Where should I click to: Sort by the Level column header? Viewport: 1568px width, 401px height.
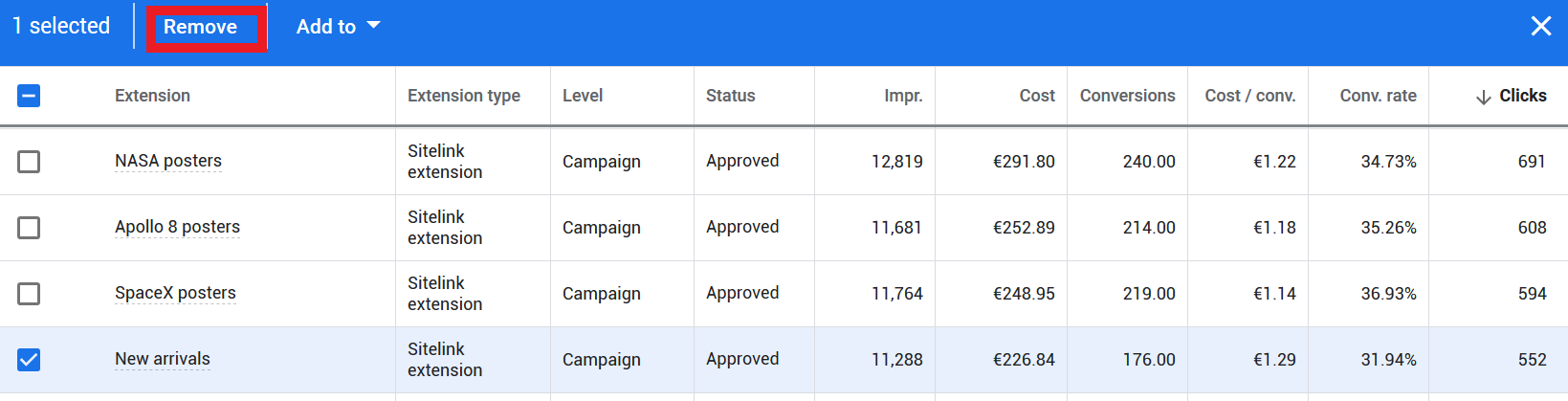click(583, 96)
